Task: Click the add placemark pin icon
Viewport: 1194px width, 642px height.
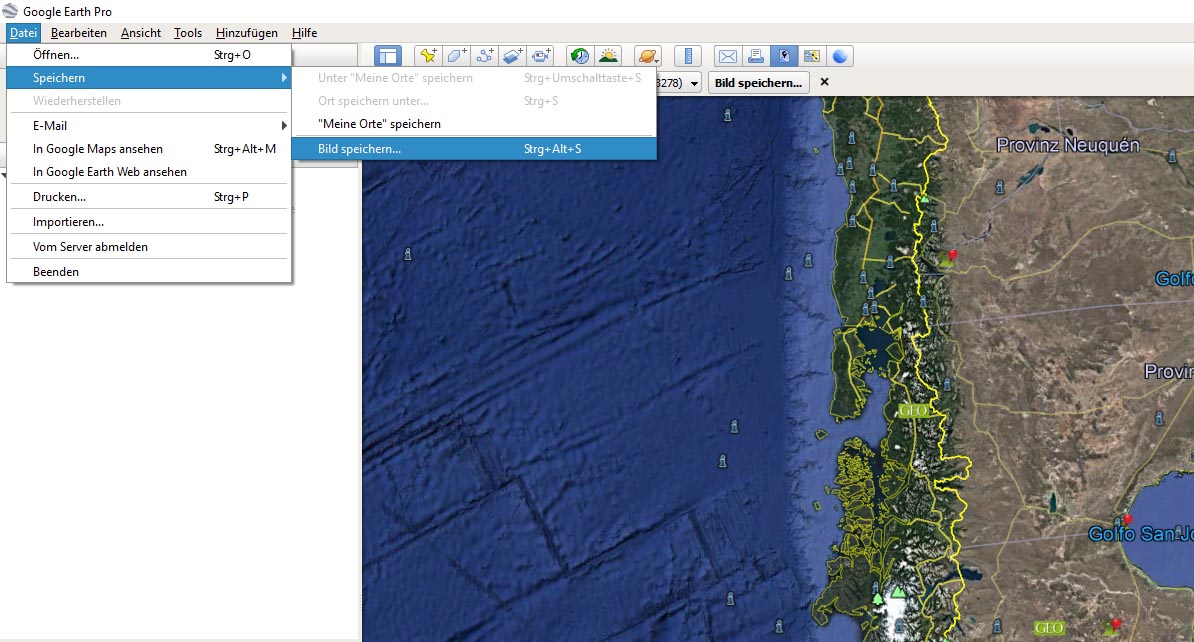Action: [428, 56]
